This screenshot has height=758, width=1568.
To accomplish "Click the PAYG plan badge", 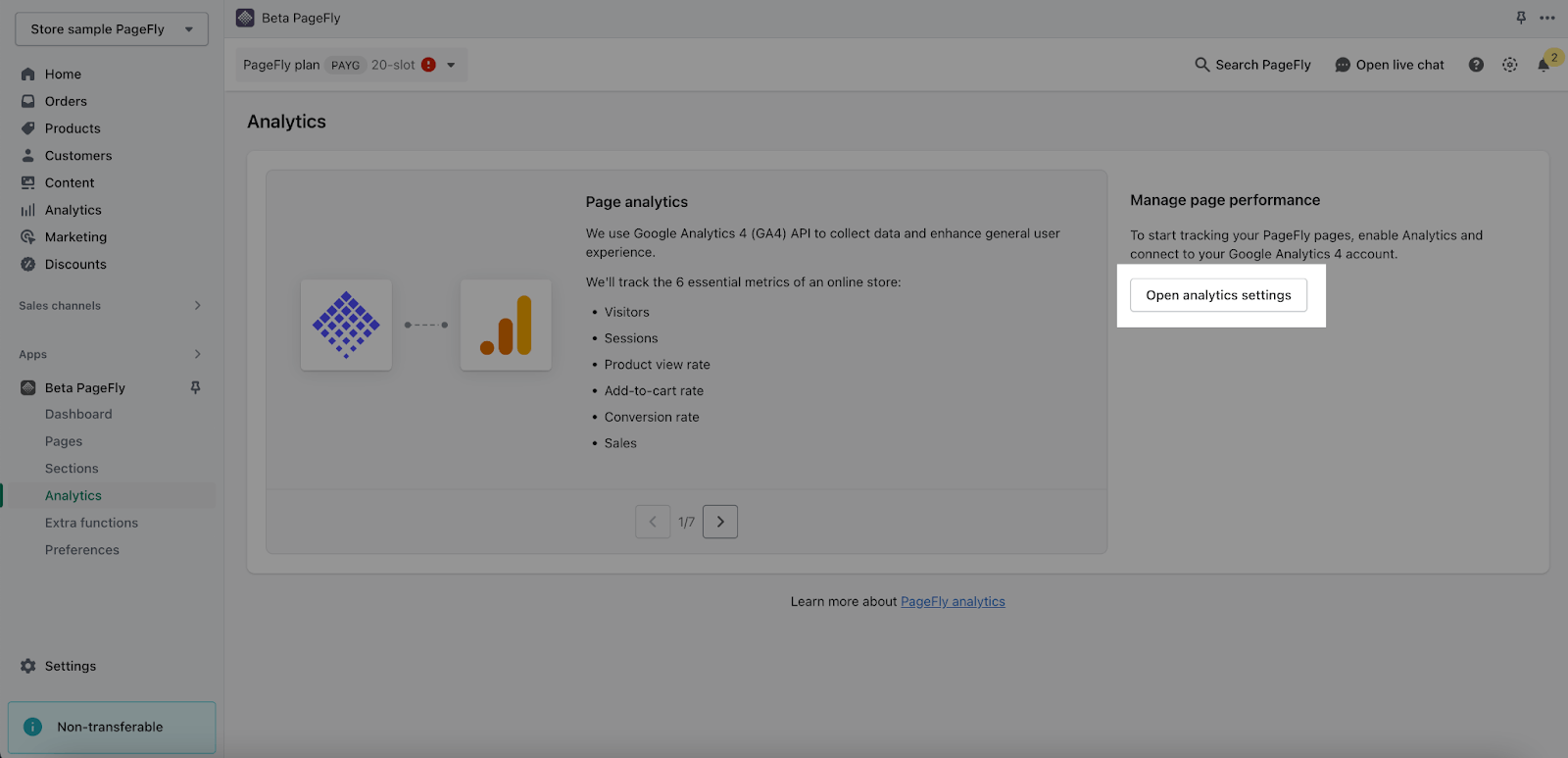I will pyautogui.click(x=345, y=65).
